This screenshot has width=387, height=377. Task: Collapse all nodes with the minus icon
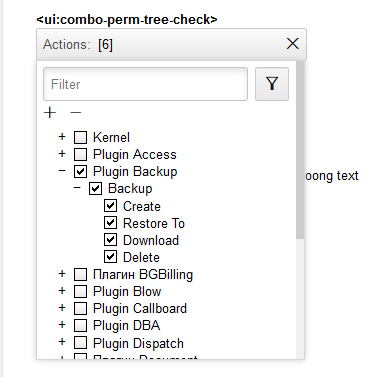76,113
